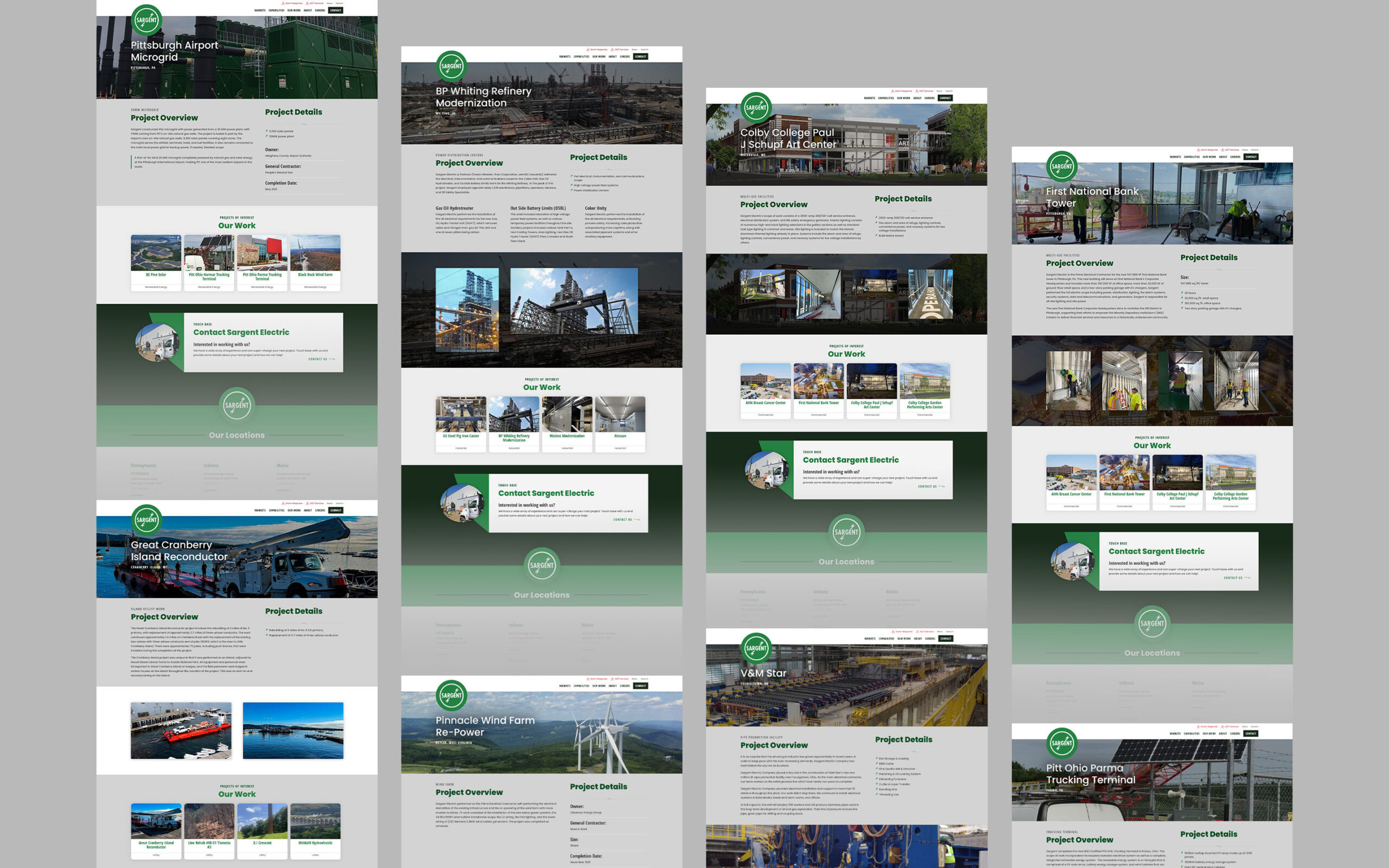
Task: Click Sargent logo on Pitt Ohio Parma page
Action: point(1062,743)
